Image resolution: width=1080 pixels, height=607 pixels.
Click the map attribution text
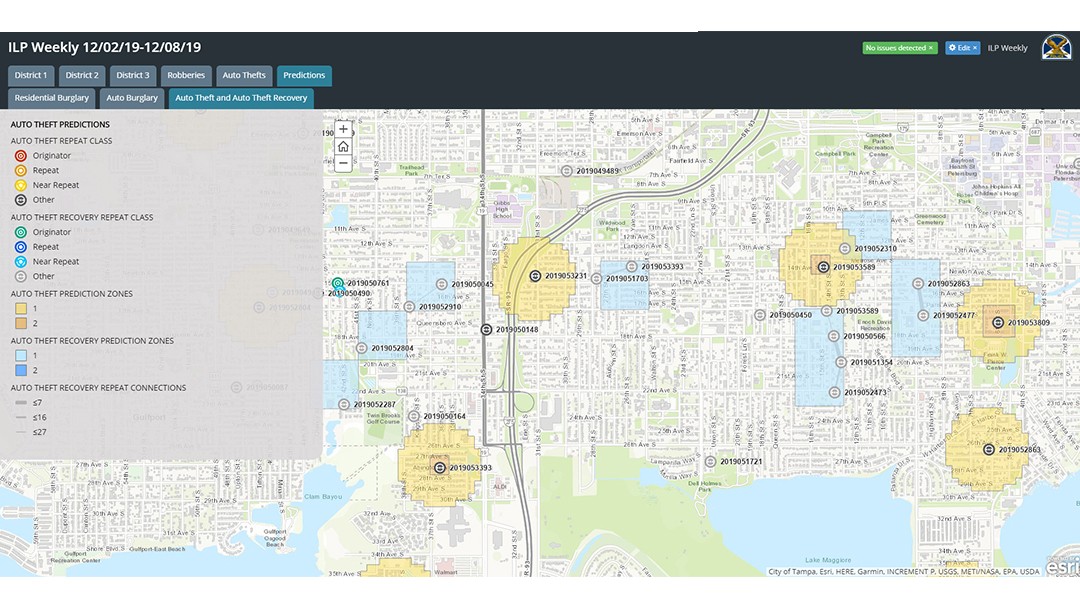click(904, 571)
